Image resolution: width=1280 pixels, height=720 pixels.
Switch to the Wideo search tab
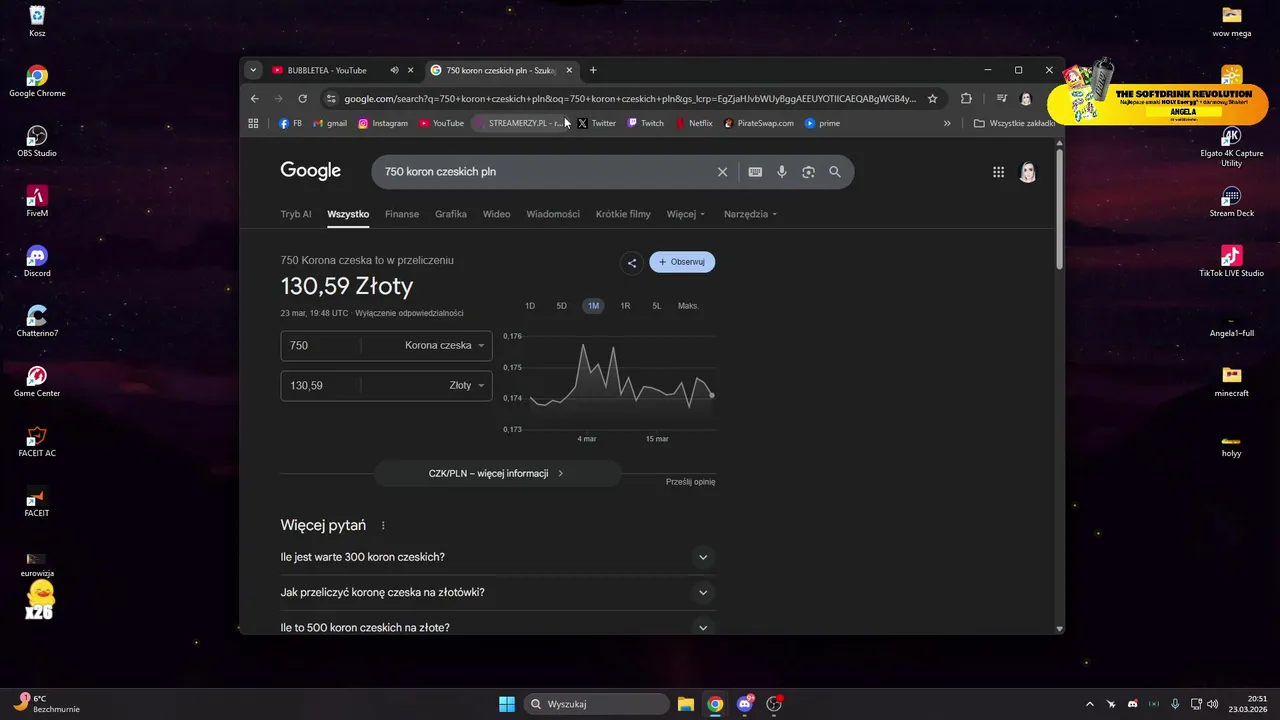[x=497, y=214]
